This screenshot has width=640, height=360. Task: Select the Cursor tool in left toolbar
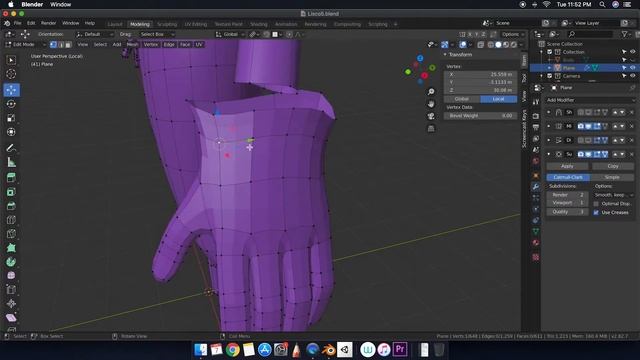pyautogui.click(x=11, y=74)
